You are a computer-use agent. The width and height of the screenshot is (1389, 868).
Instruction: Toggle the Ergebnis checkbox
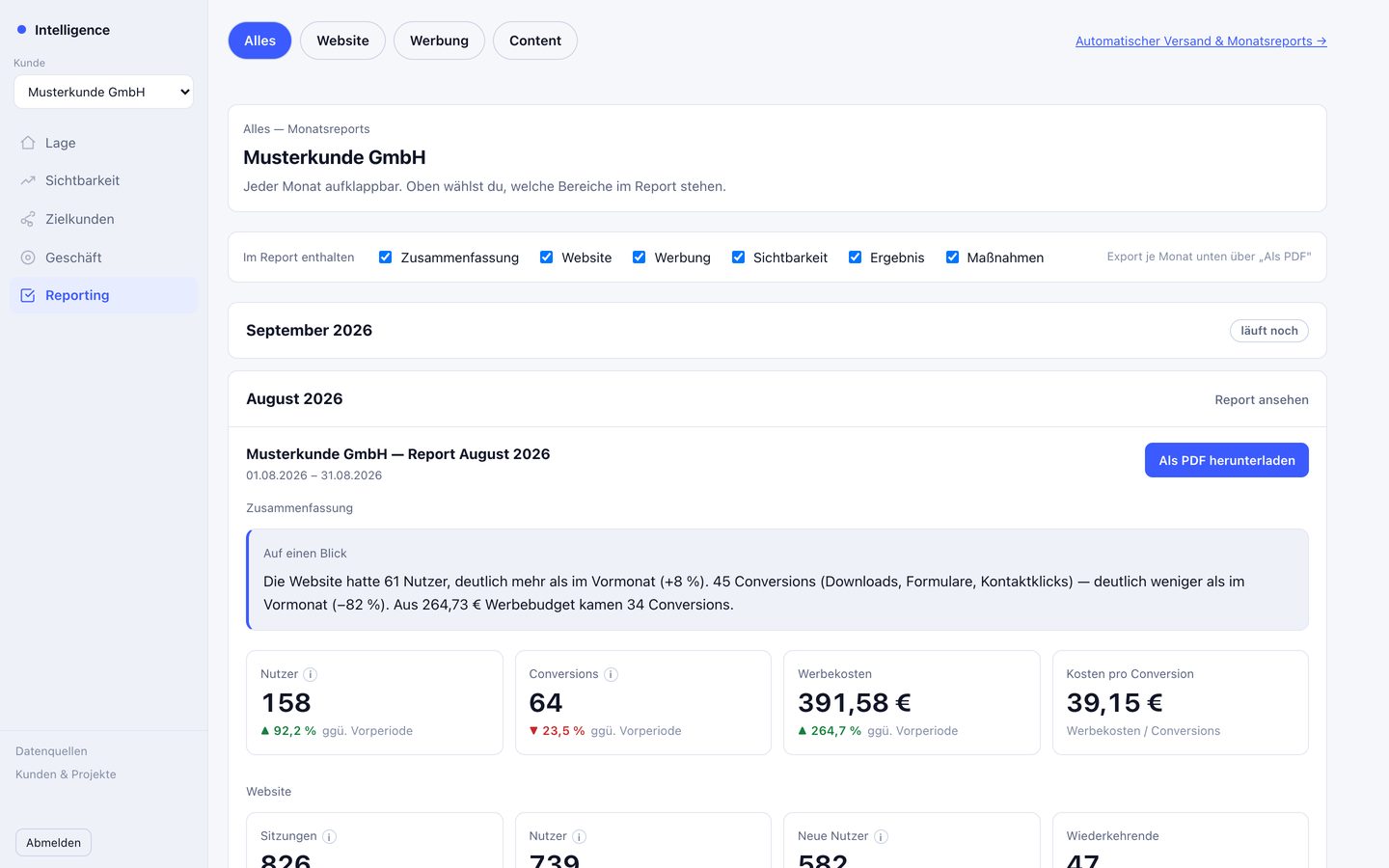(x=855, y=257)
